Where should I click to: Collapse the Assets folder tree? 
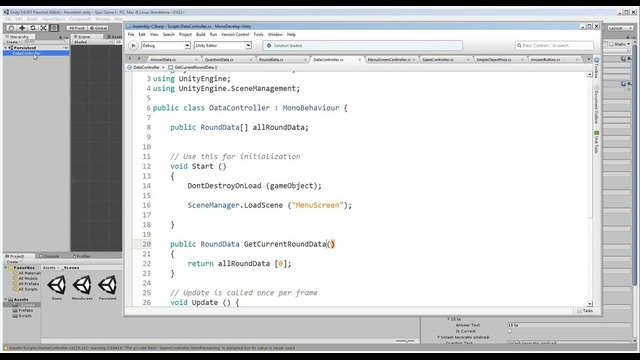pyautogui.click(x=6, y=300)
